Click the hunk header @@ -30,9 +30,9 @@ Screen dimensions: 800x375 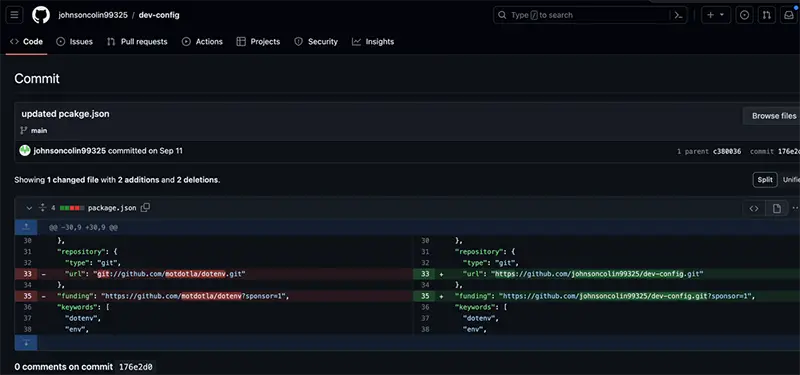[x=83, y=228]
